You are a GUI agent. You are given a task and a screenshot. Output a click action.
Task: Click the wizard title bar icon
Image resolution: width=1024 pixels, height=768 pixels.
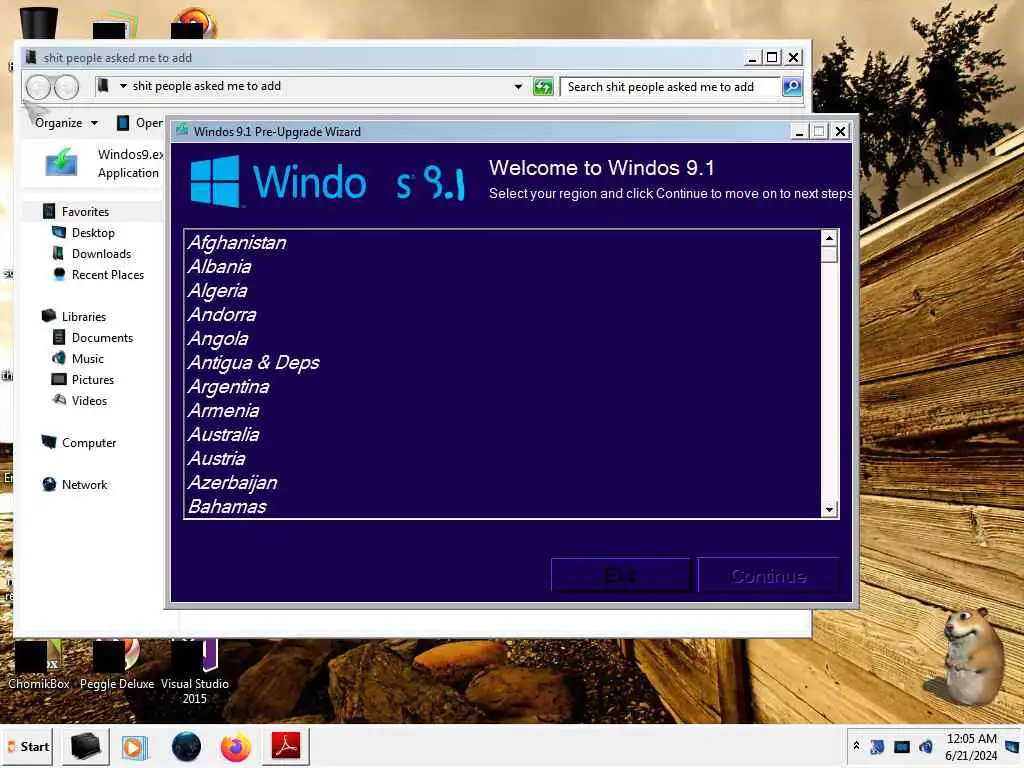[182, 130]
